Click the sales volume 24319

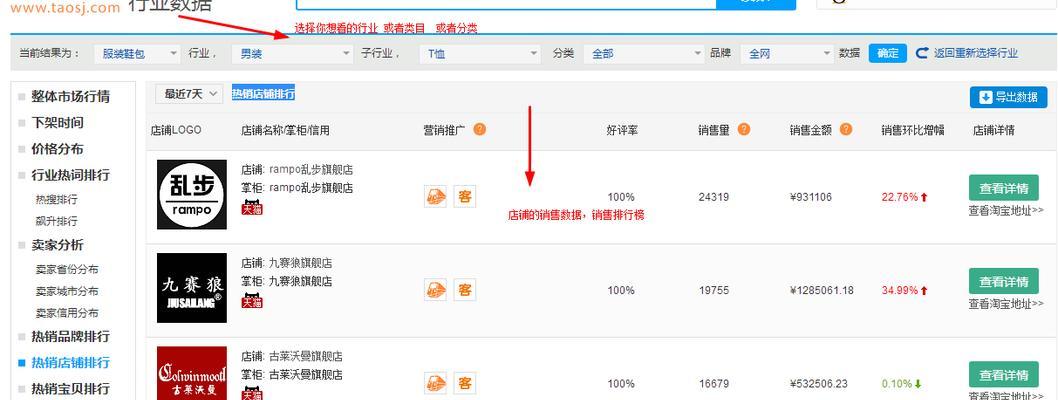click(x=714, y=198)
